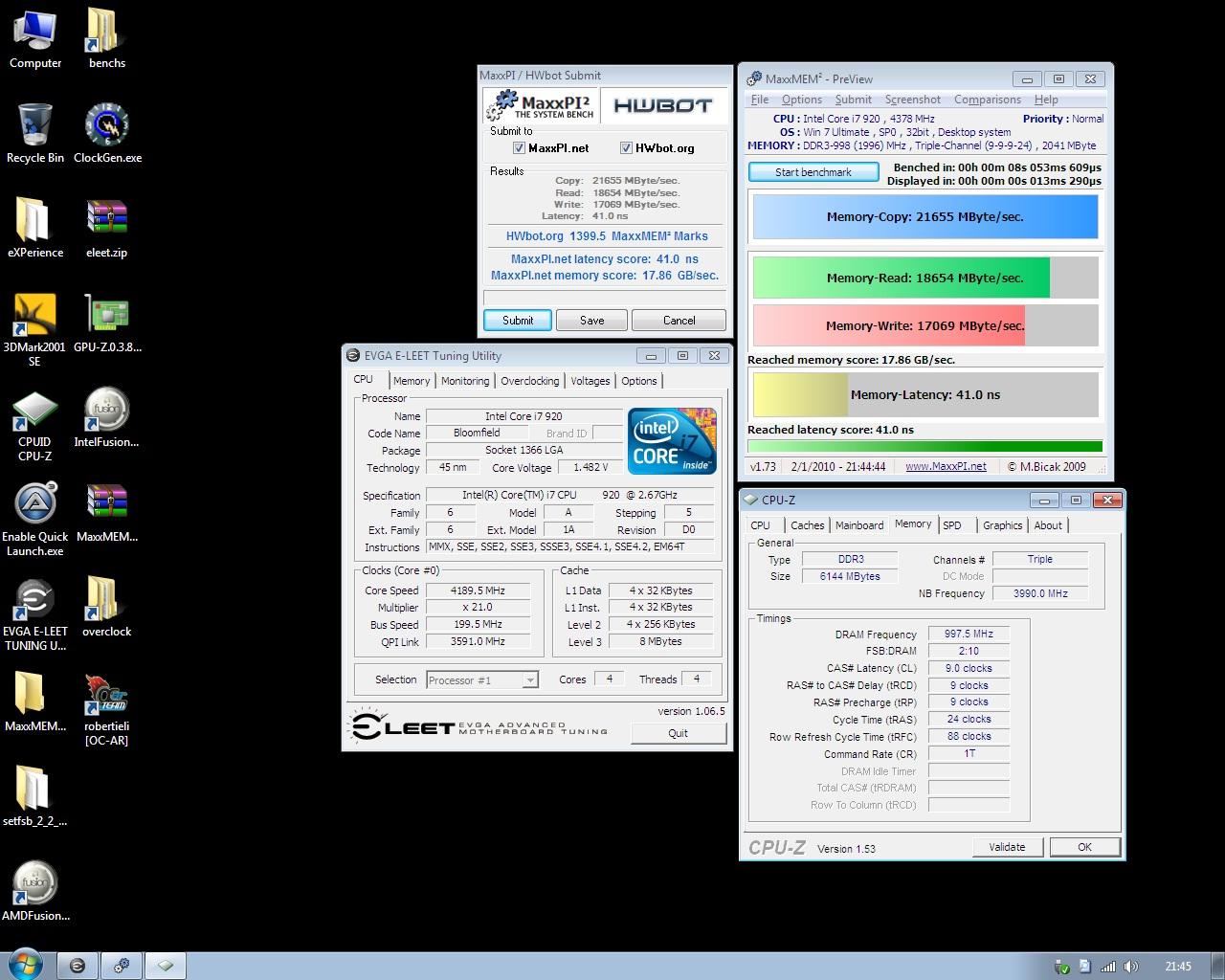Open the eleet.zip archive
The height and width of the screenshot is (980, 1225).
tap(106, 228)
